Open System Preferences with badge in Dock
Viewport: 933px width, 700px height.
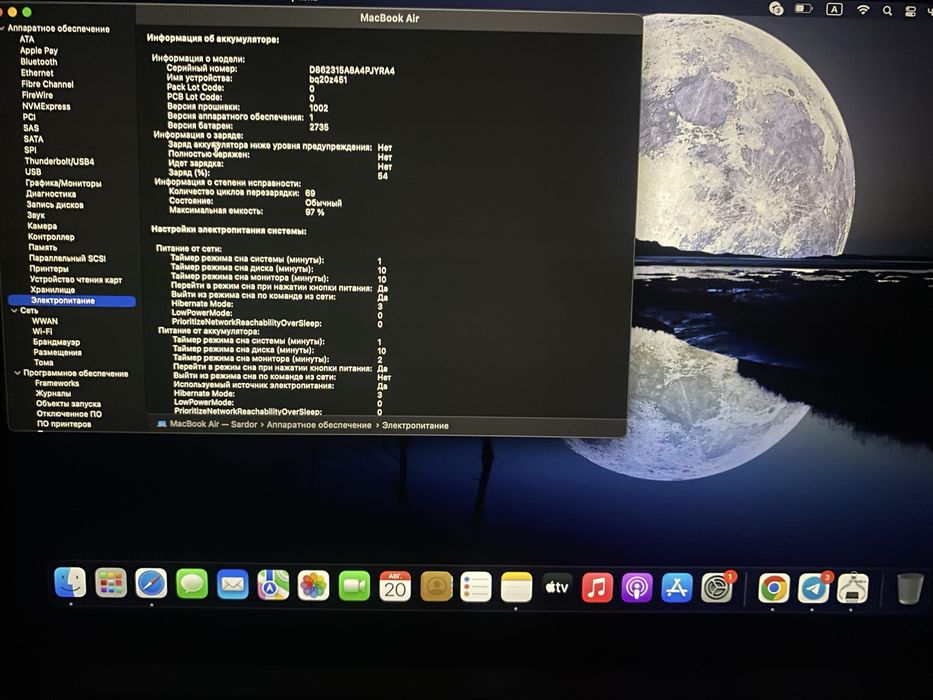click(717, 588)
